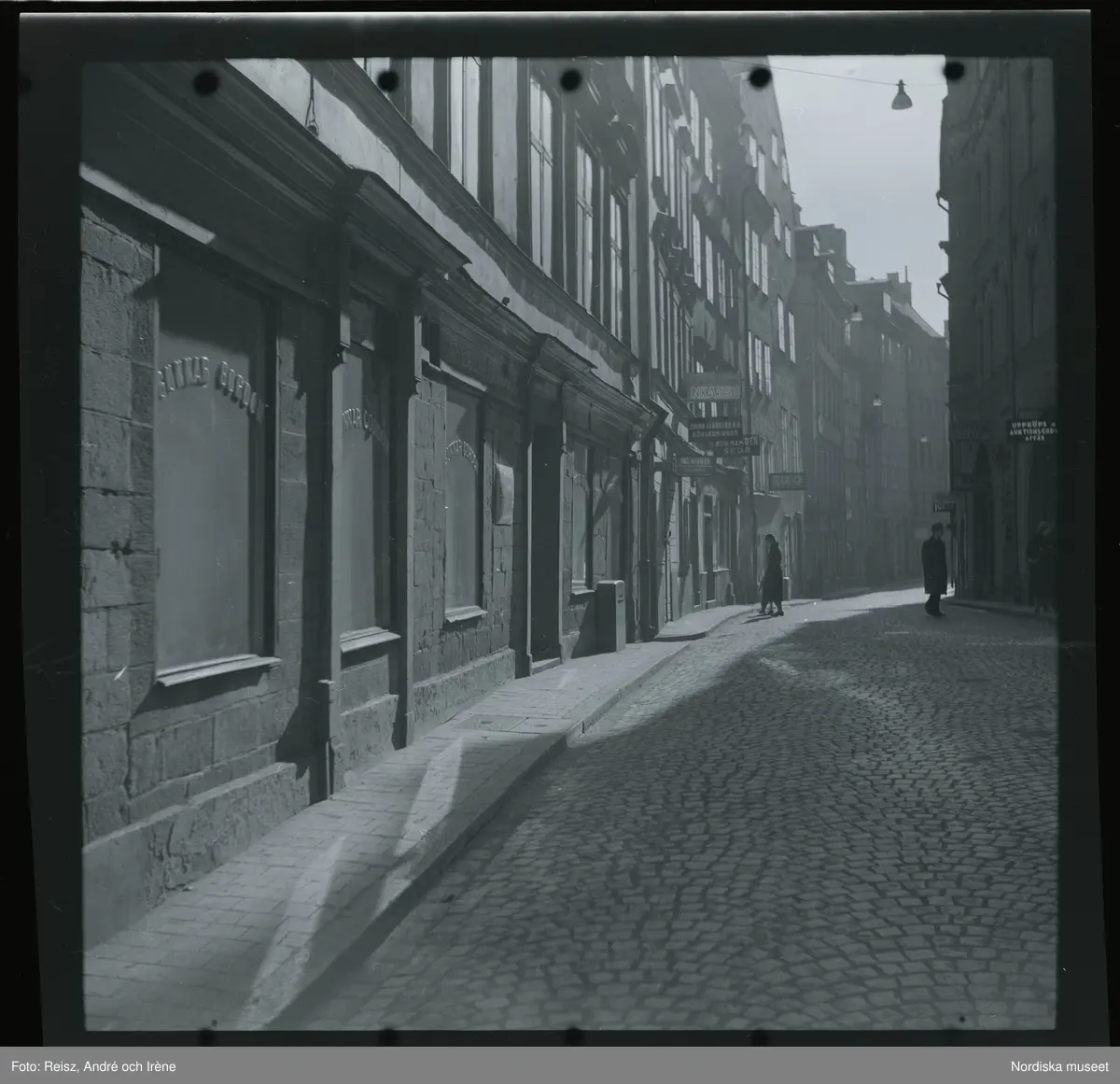
Task: Click the small box standing on the sidewalk
Action: click(x=609, y=613)
